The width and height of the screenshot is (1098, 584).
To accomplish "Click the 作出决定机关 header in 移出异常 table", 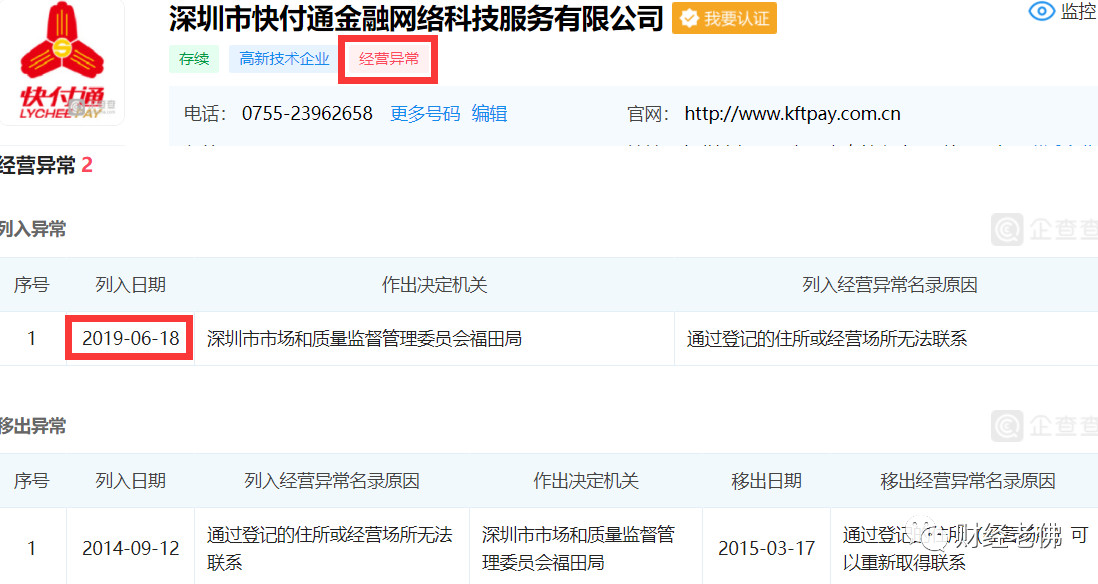I will [586, 481].
